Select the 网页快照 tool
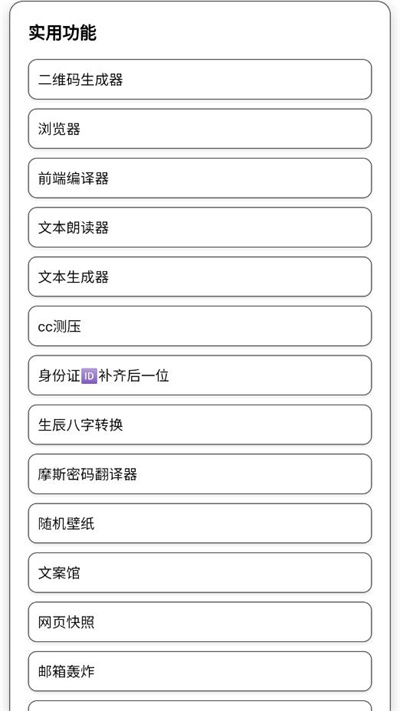Screen dimensions: 400x711 coord(200,622)
